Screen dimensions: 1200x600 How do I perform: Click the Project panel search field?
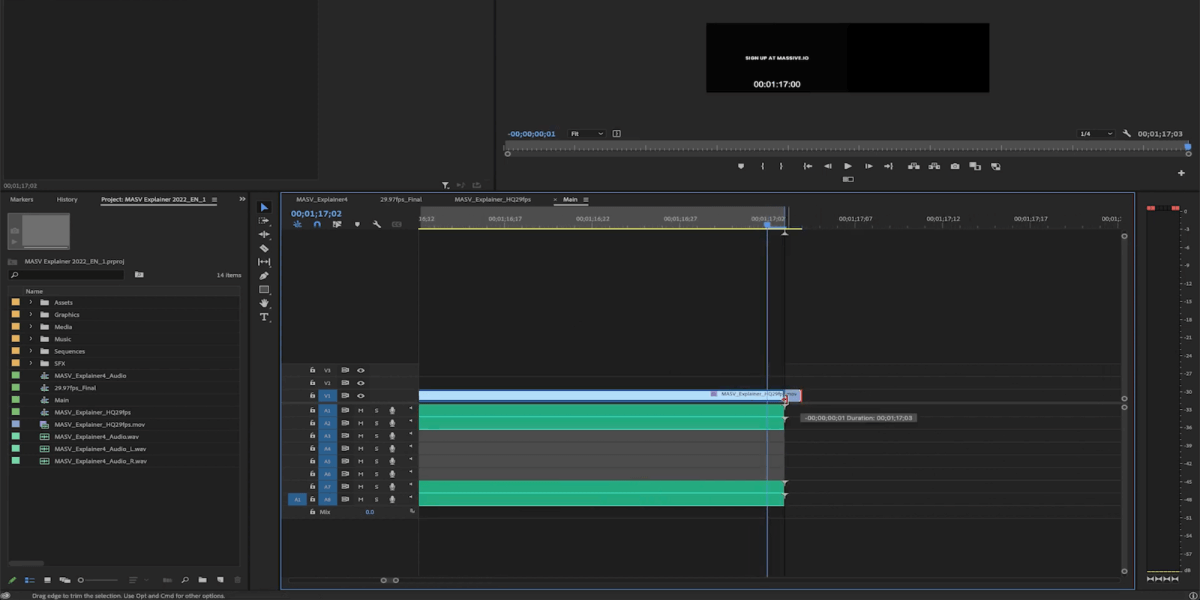[x=66, y=274]
